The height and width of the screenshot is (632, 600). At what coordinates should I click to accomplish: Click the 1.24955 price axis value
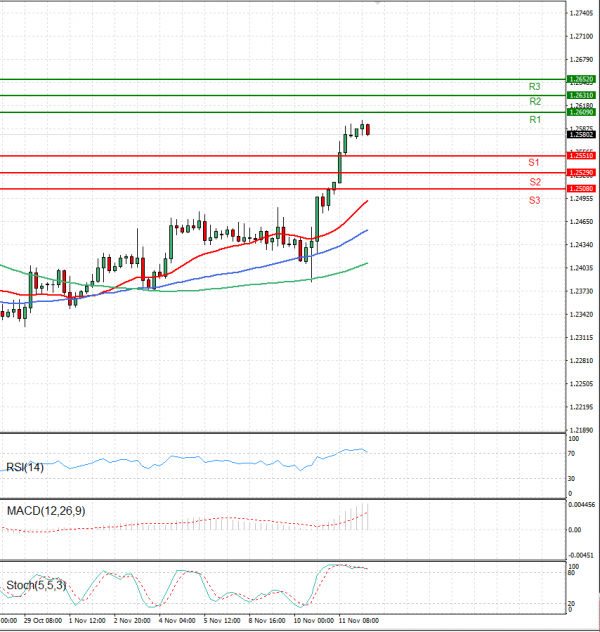coord(581,199)
